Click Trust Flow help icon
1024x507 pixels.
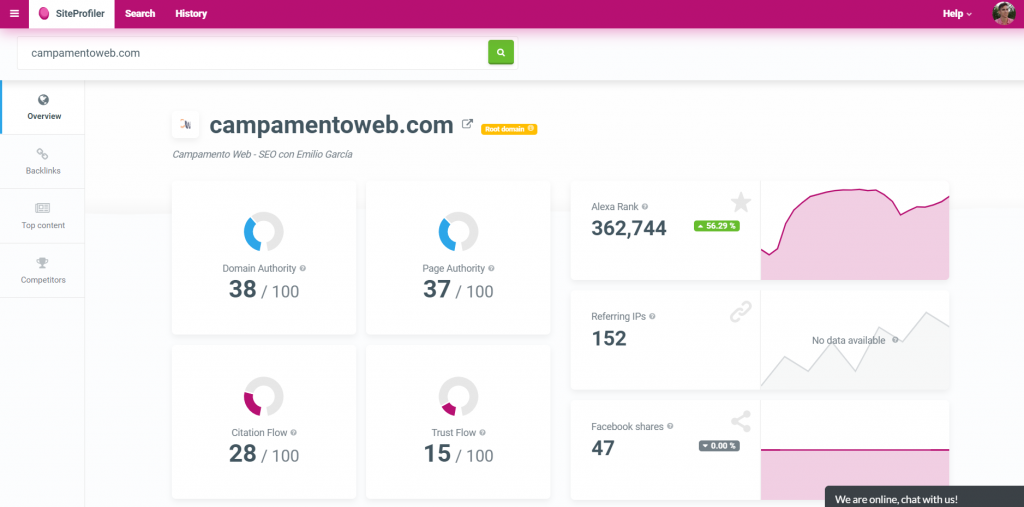tap(483, 433)
